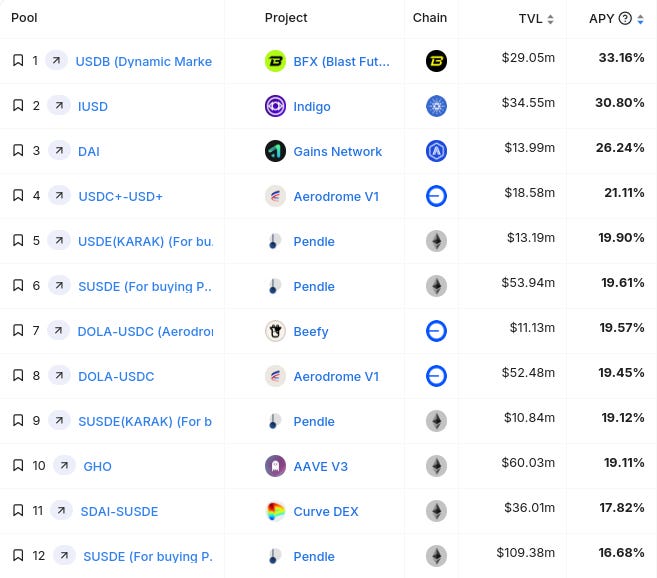This screenshot has width=657, height=578.
Task: Open the SDAI-SUSDE pool link
Action: [x=119, y=511]
